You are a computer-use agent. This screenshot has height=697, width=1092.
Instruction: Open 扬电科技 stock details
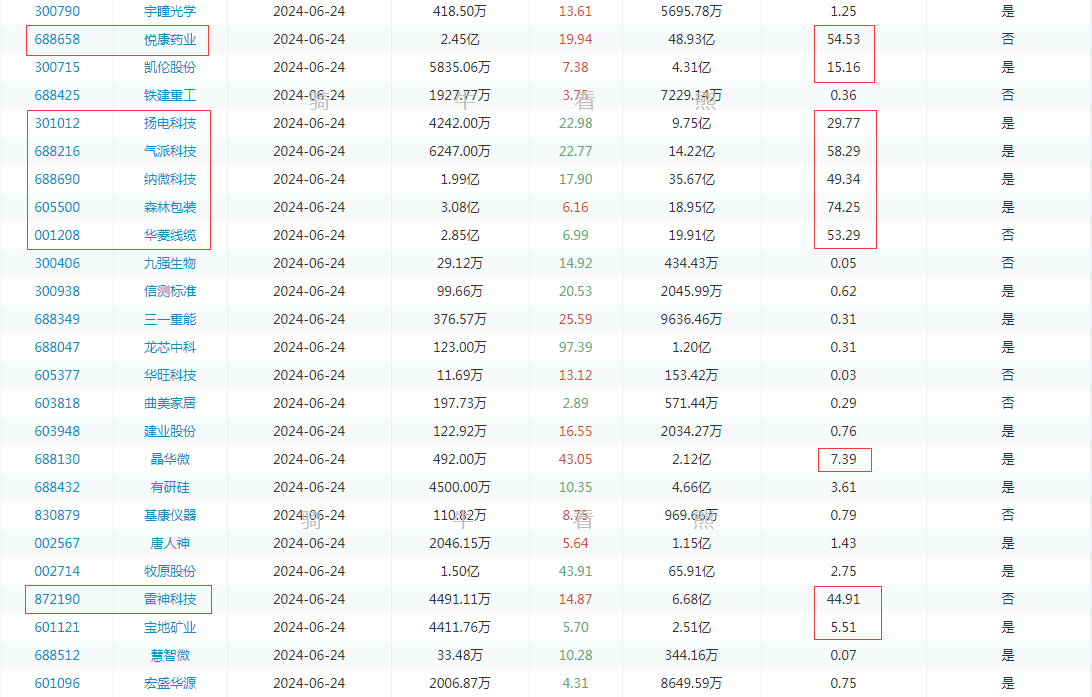click(170, 124)
